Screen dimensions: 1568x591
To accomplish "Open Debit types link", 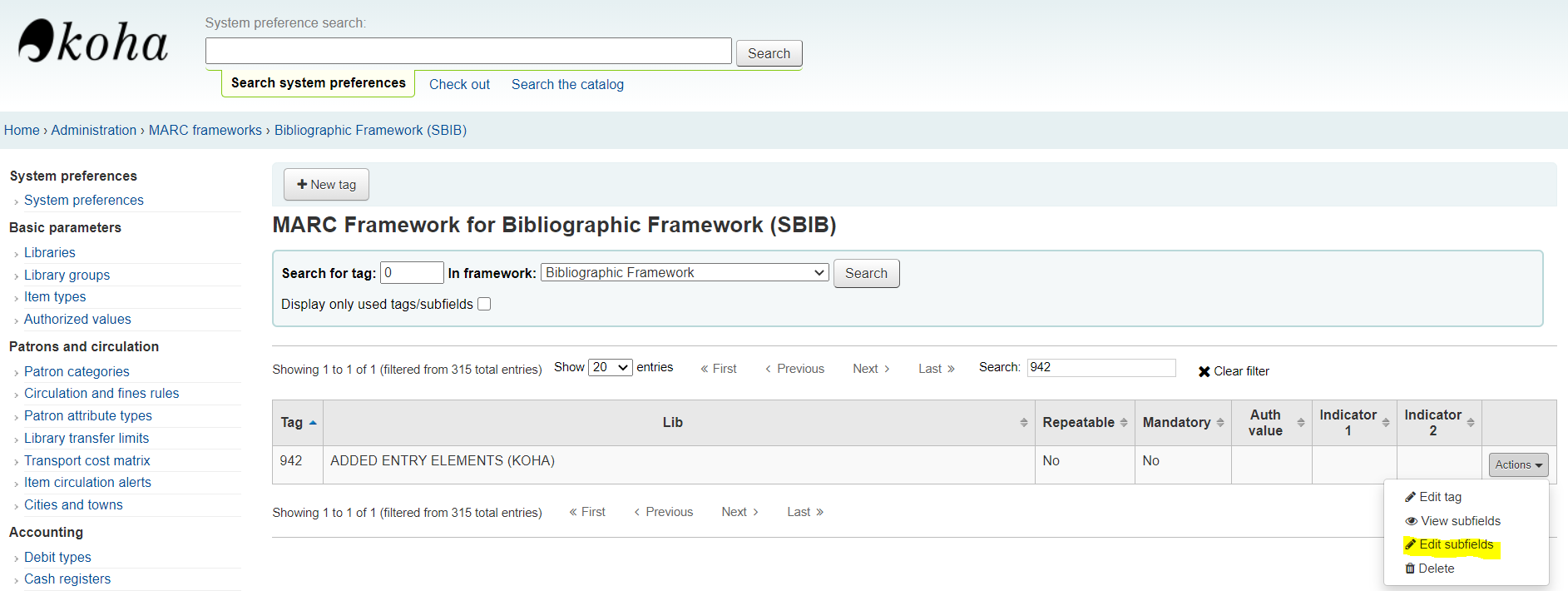I will [57, 557].
